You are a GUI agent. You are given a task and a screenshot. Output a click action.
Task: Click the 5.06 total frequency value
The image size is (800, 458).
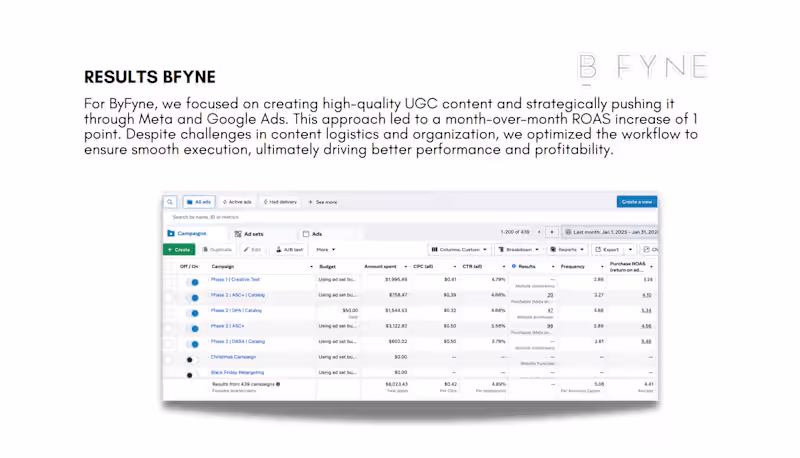click(x=599, y=384)
